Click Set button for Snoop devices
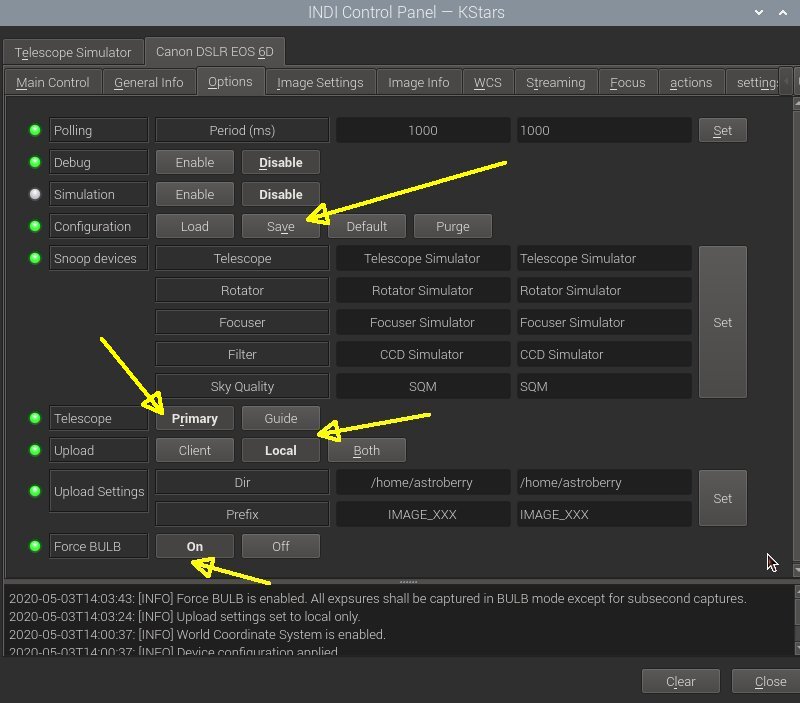 pyautogui.click(x=722, y=322)
